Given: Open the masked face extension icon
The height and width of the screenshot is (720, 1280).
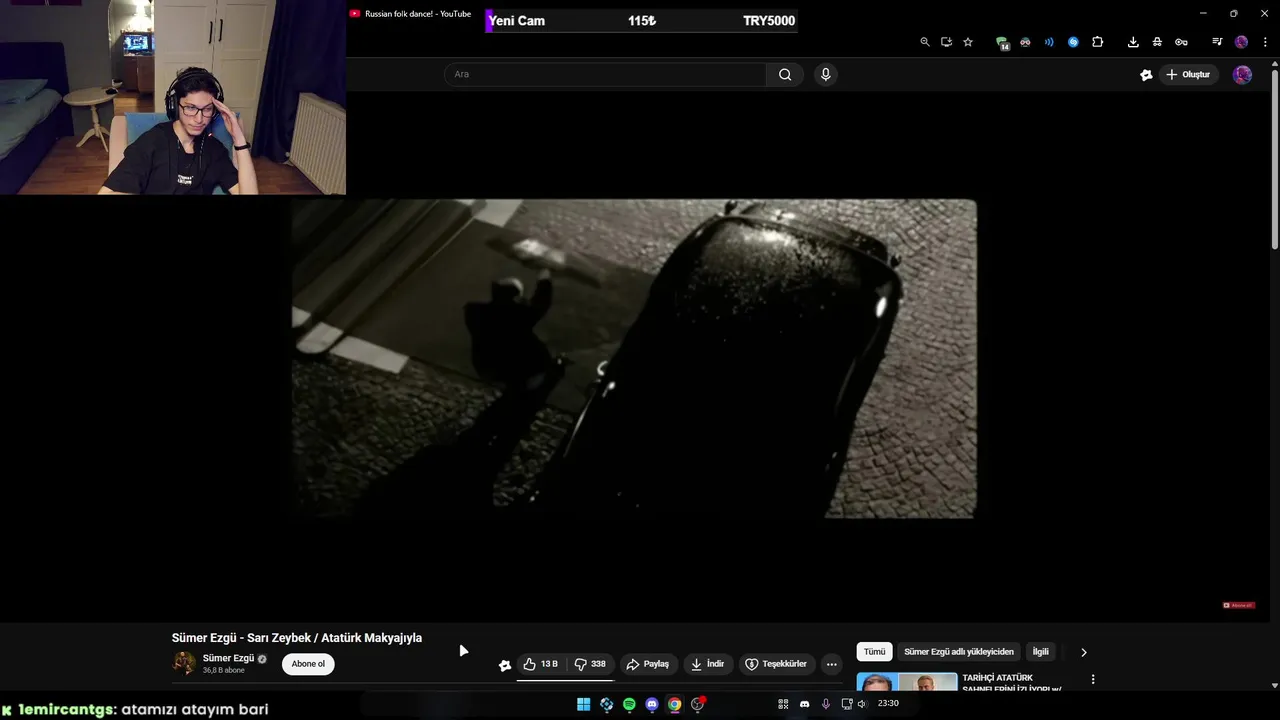Looking at the screenshot, I should coord(1025,42).
